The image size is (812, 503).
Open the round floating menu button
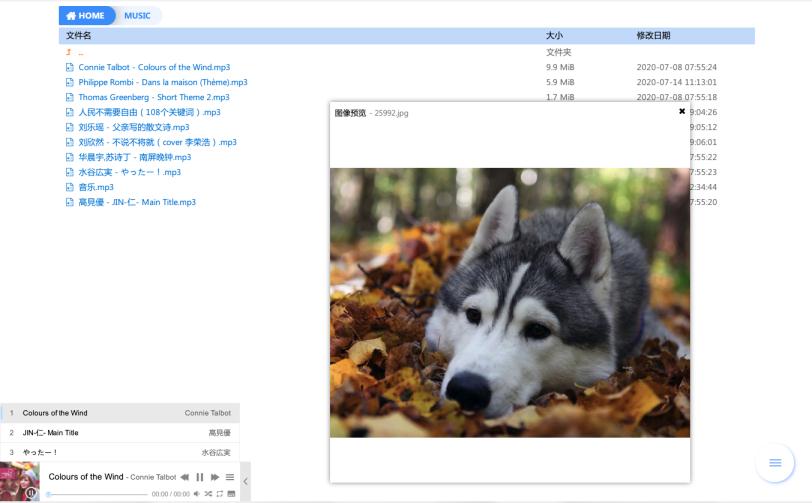[x=775, y=463]
